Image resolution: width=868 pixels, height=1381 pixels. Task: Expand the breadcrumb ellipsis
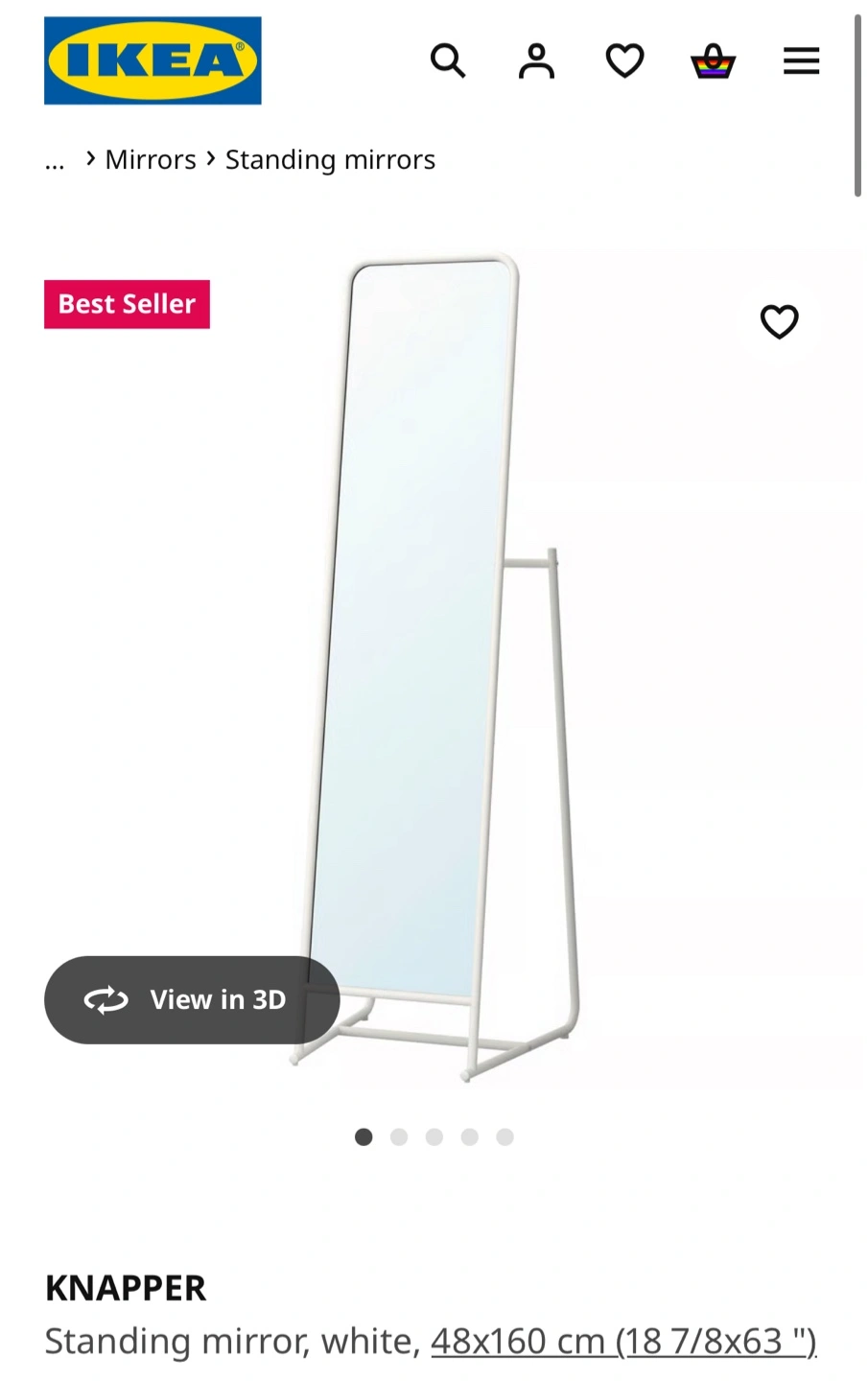55,160
